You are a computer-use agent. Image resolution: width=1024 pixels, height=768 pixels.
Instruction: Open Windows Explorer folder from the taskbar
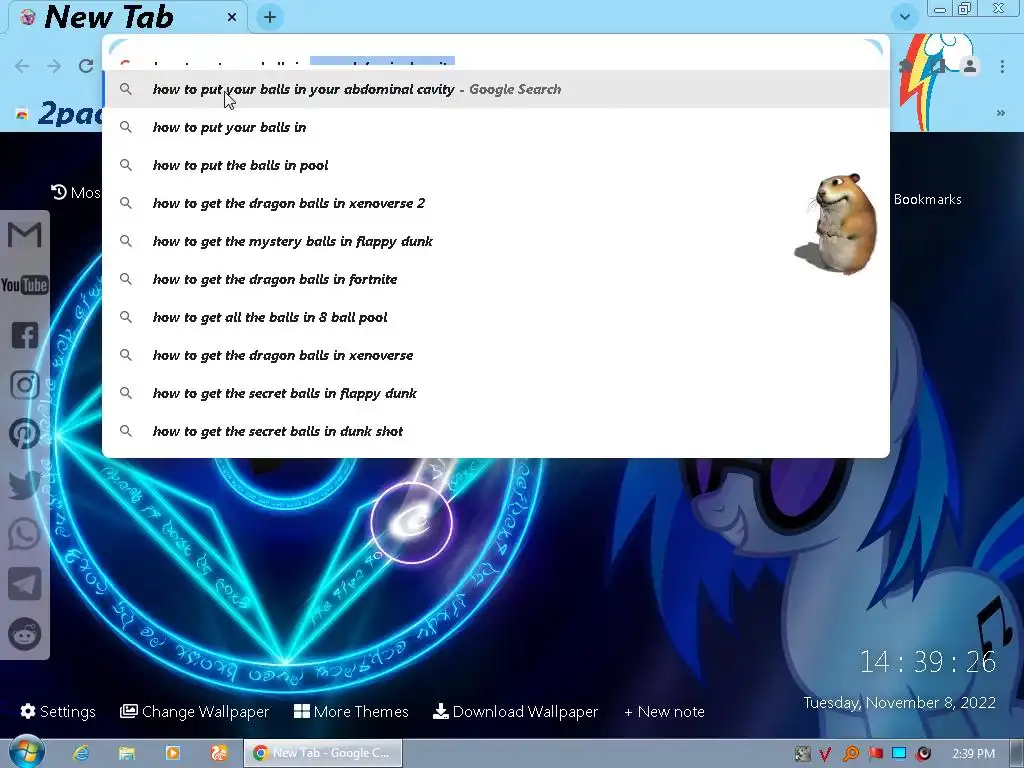pos(127,753)
